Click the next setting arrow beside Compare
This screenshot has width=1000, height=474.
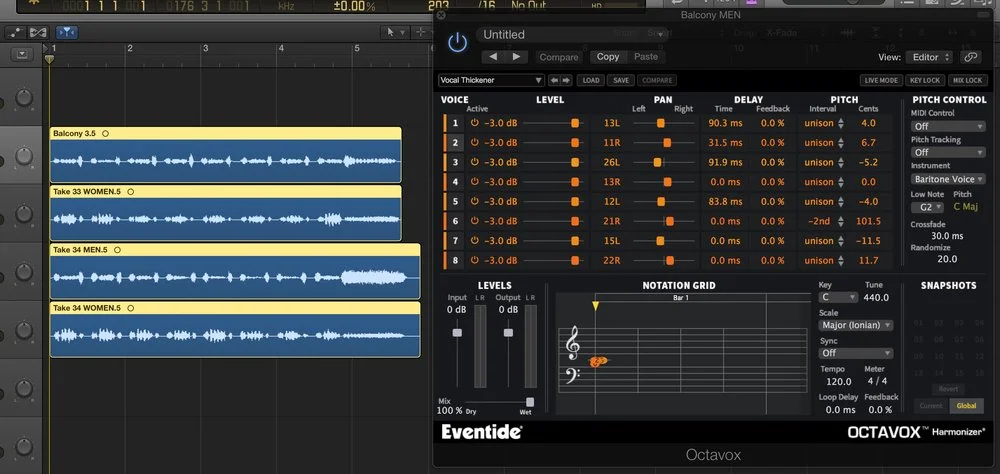click(516, 57)
